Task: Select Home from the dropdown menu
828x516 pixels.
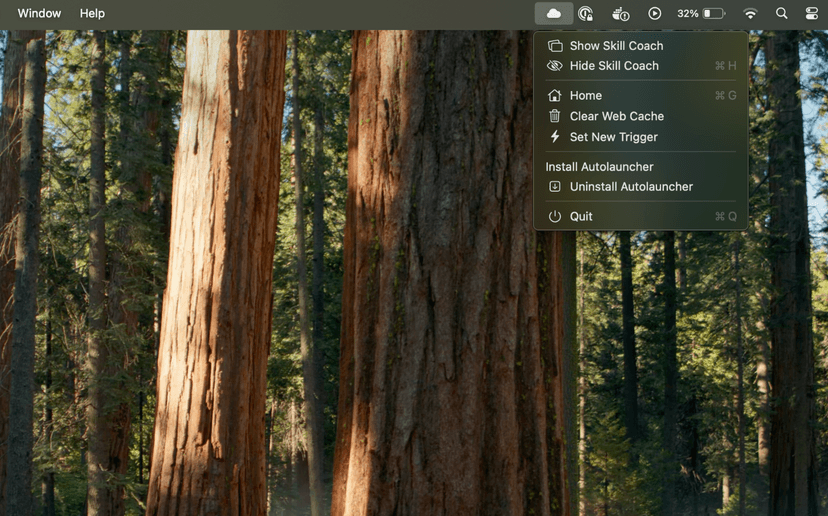Action: [x=641, y=96]
